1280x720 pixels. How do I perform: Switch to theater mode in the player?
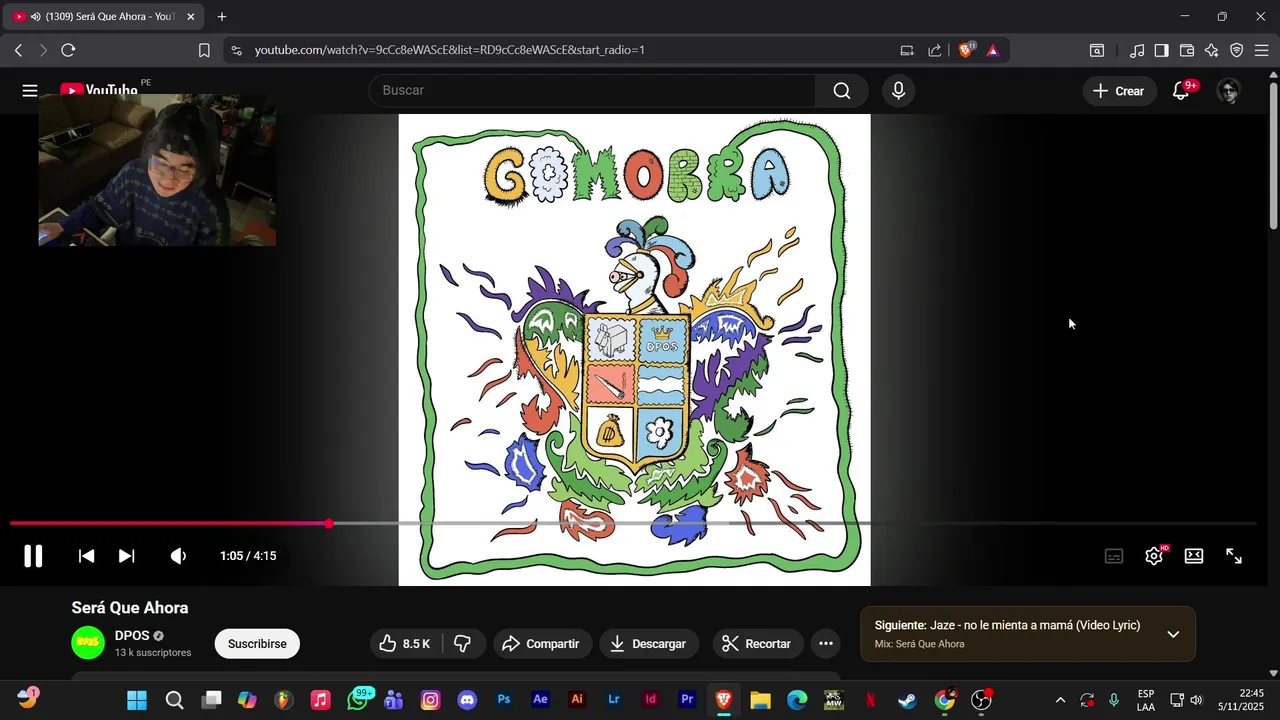pos(1194,556)
